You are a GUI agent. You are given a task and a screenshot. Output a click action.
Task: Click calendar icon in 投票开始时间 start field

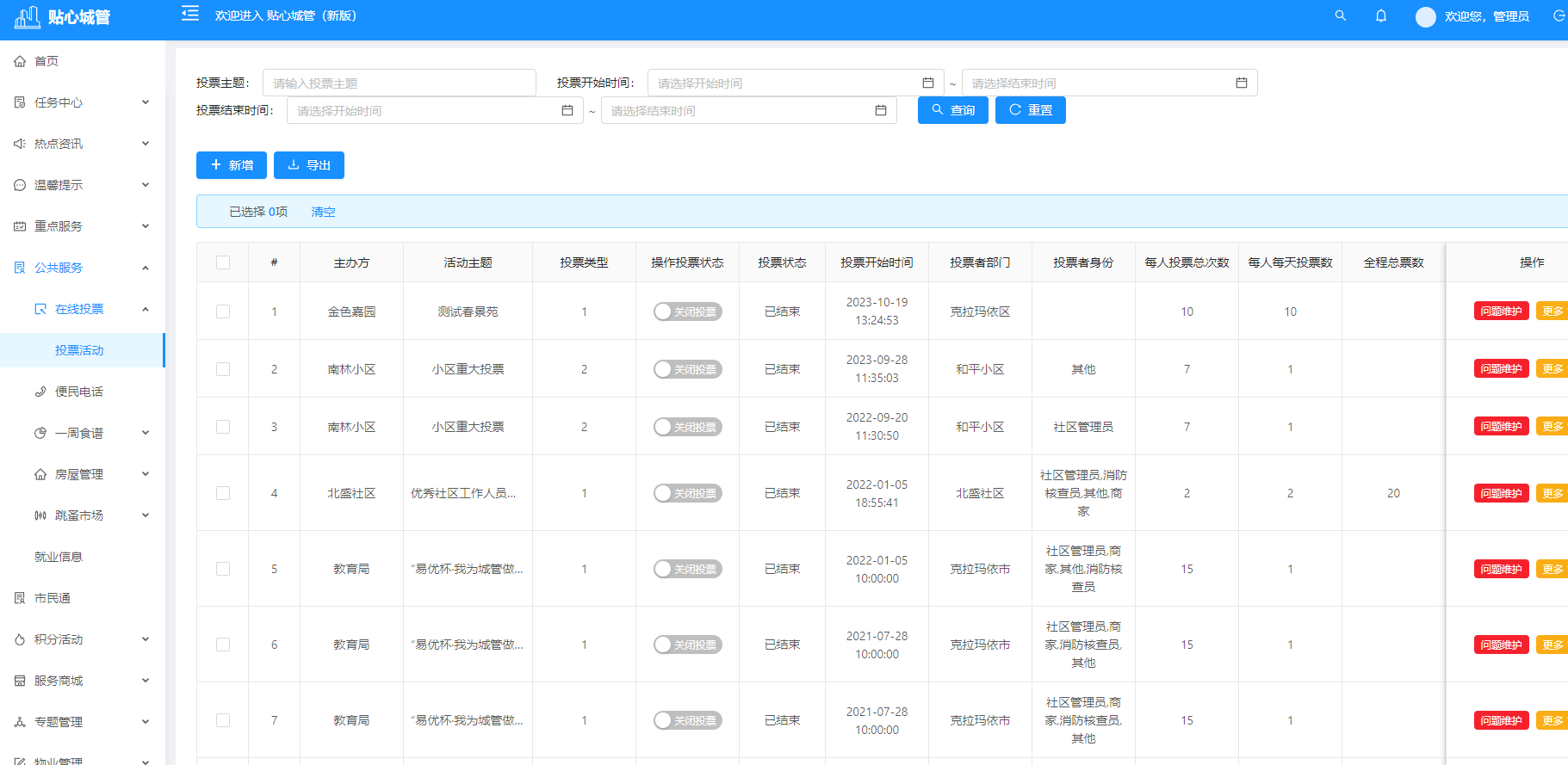[928, 83]
